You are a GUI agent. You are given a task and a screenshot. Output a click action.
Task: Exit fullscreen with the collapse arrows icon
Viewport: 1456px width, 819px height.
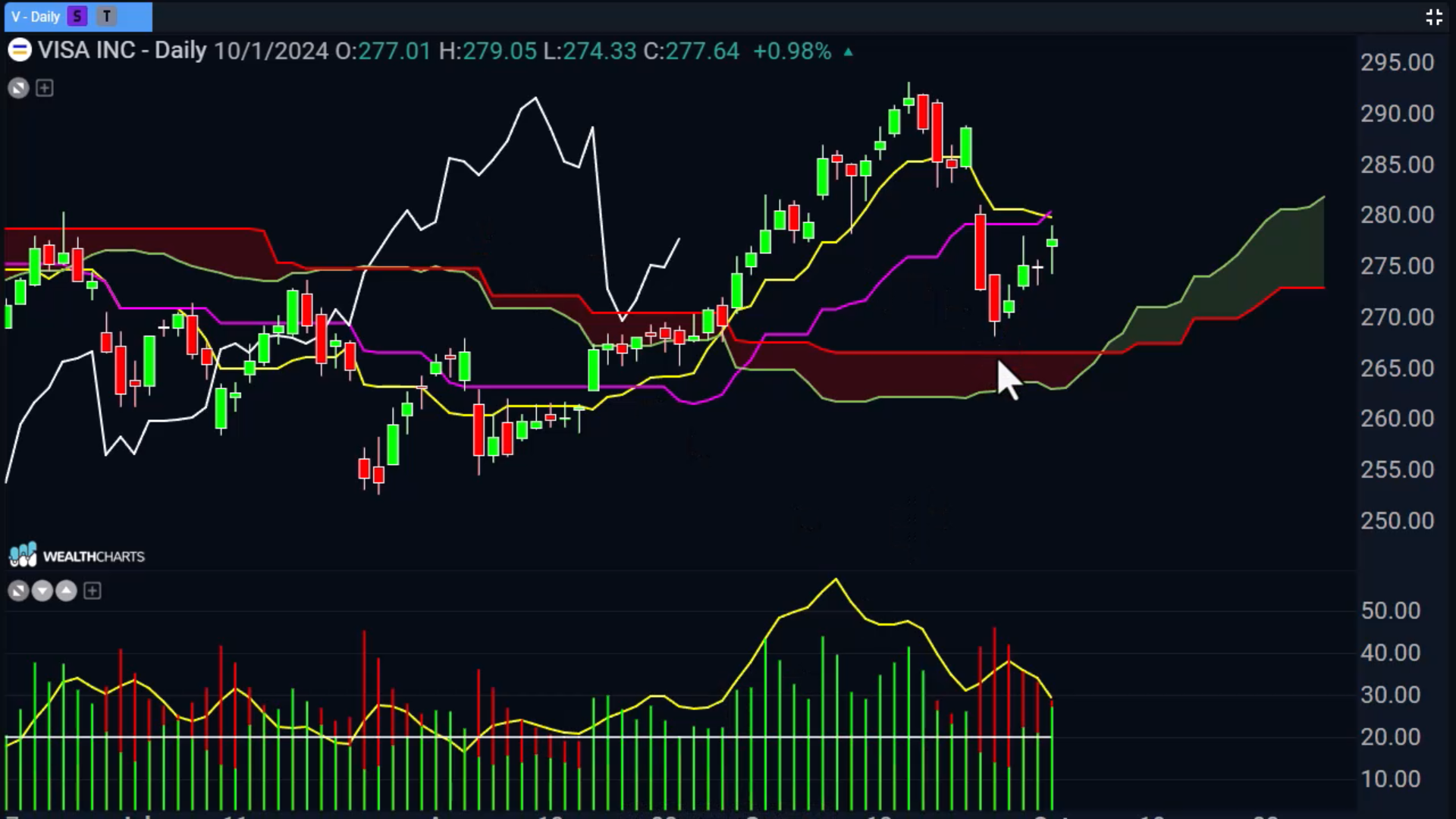1433,17
